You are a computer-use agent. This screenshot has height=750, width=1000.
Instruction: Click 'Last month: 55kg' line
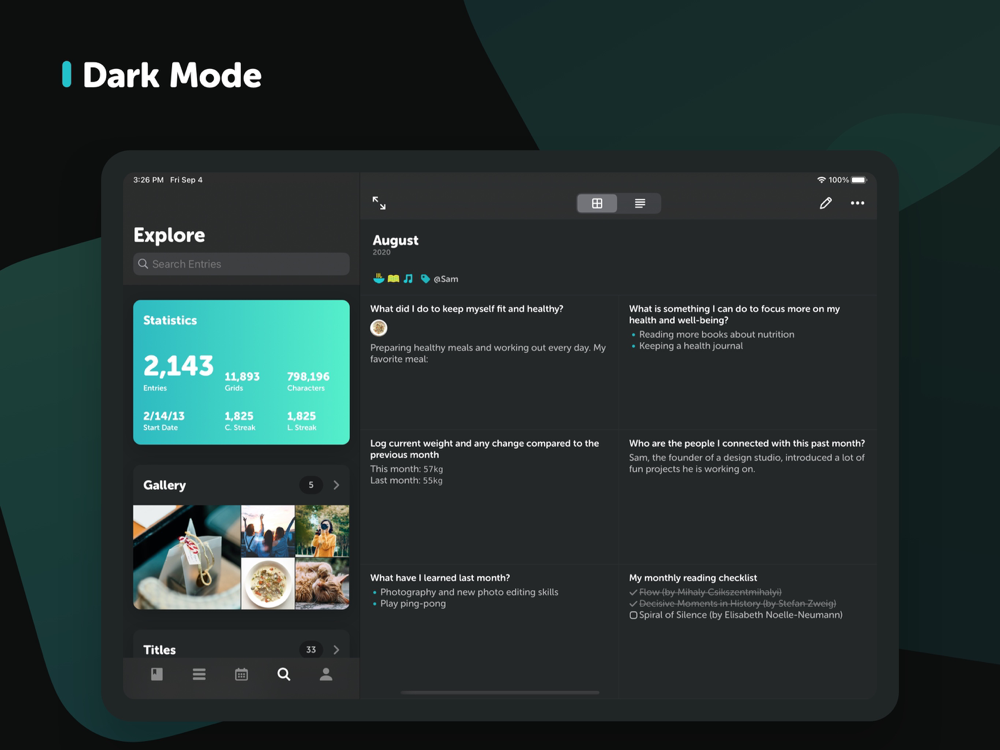(406, 480)
